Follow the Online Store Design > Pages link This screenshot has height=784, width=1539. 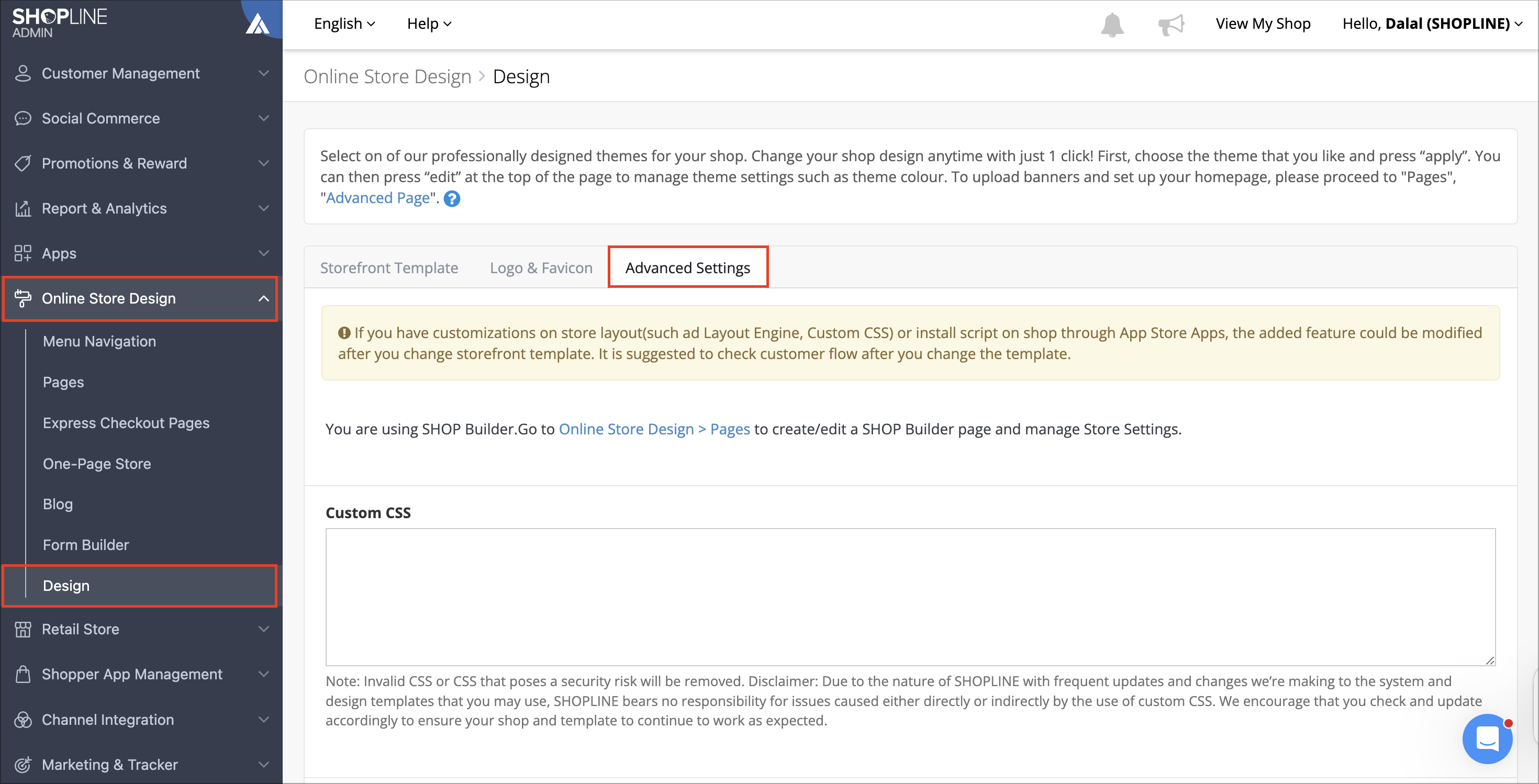[654, 429]
